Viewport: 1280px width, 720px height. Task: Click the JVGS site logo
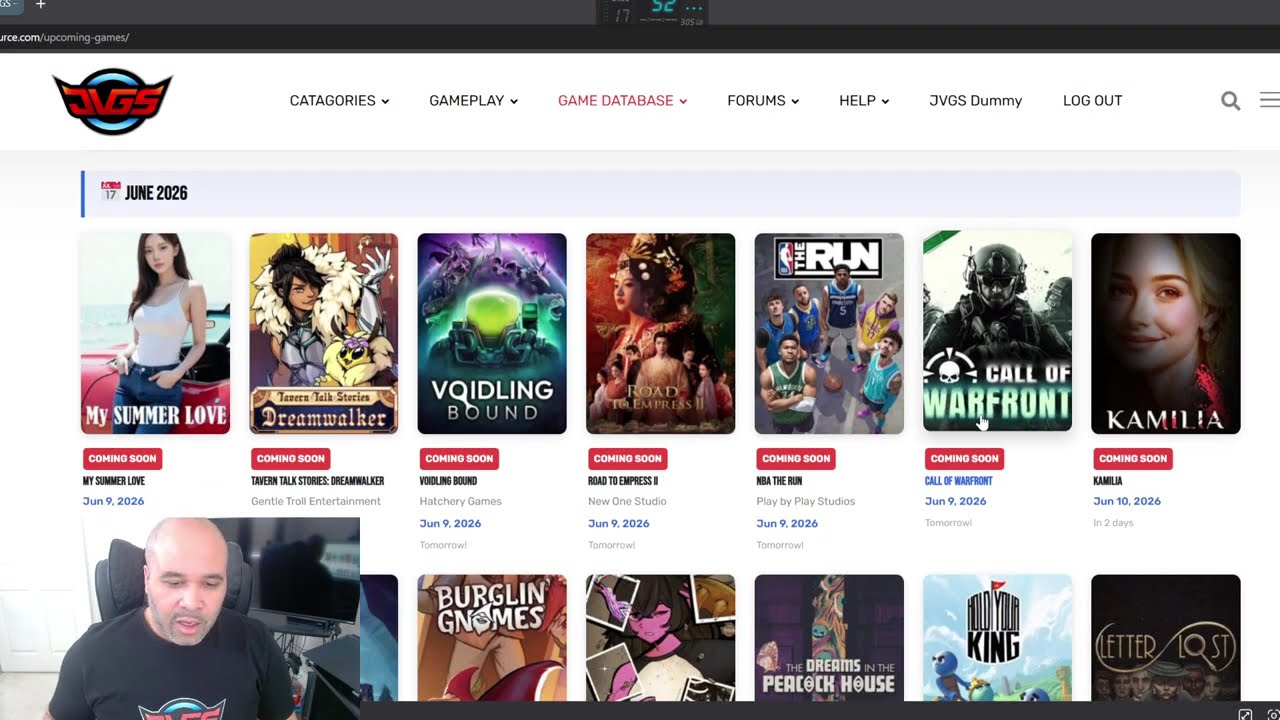click(x=112, y=101)
